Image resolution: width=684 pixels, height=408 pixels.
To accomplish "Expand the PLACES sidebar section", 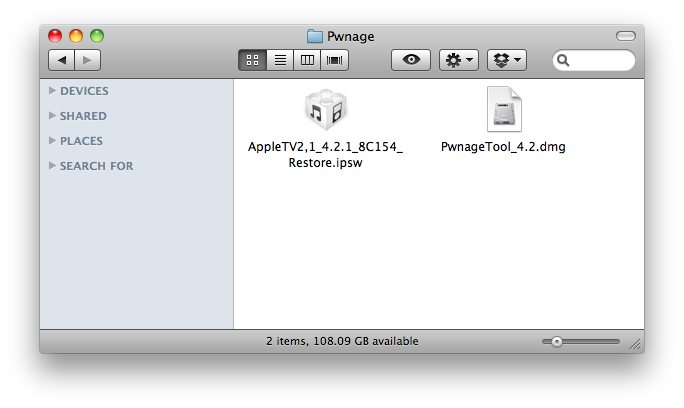I will tap(52, 141).
